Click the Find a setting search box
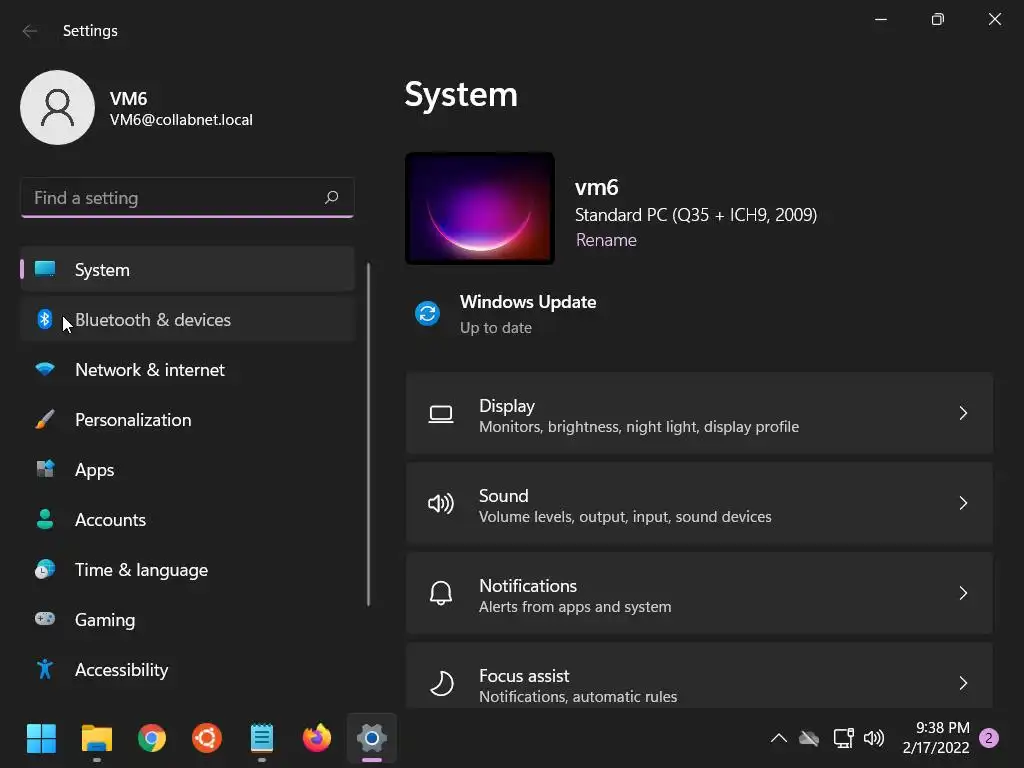Image resolution: width=1024 pixels, height=768 pixels. coord(187,197)
